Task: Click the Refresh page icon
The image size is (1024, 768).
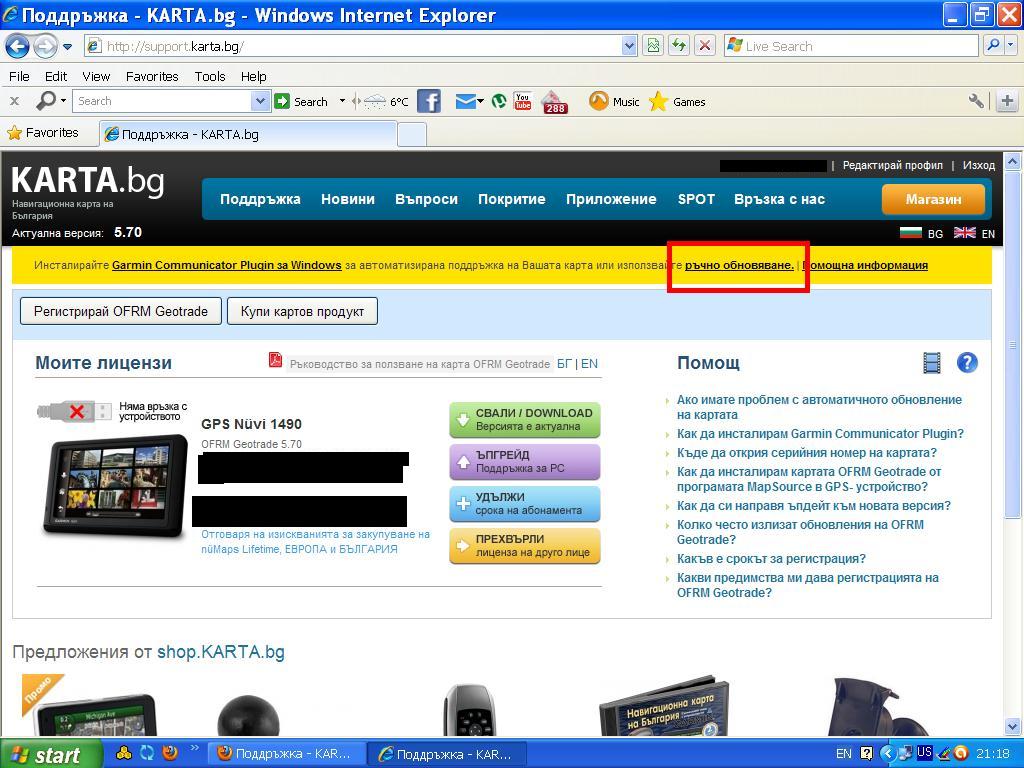Action: pos(679,46)
